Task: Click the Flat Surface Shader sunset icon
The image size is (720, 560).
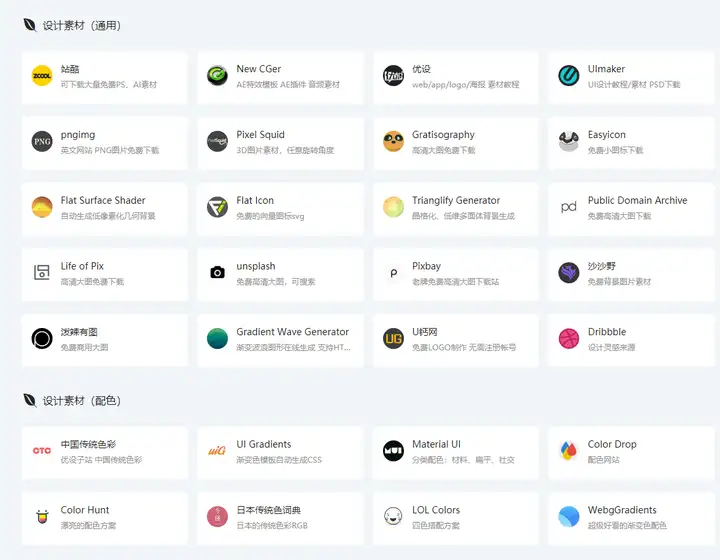Action: click(x=42, y=207)
